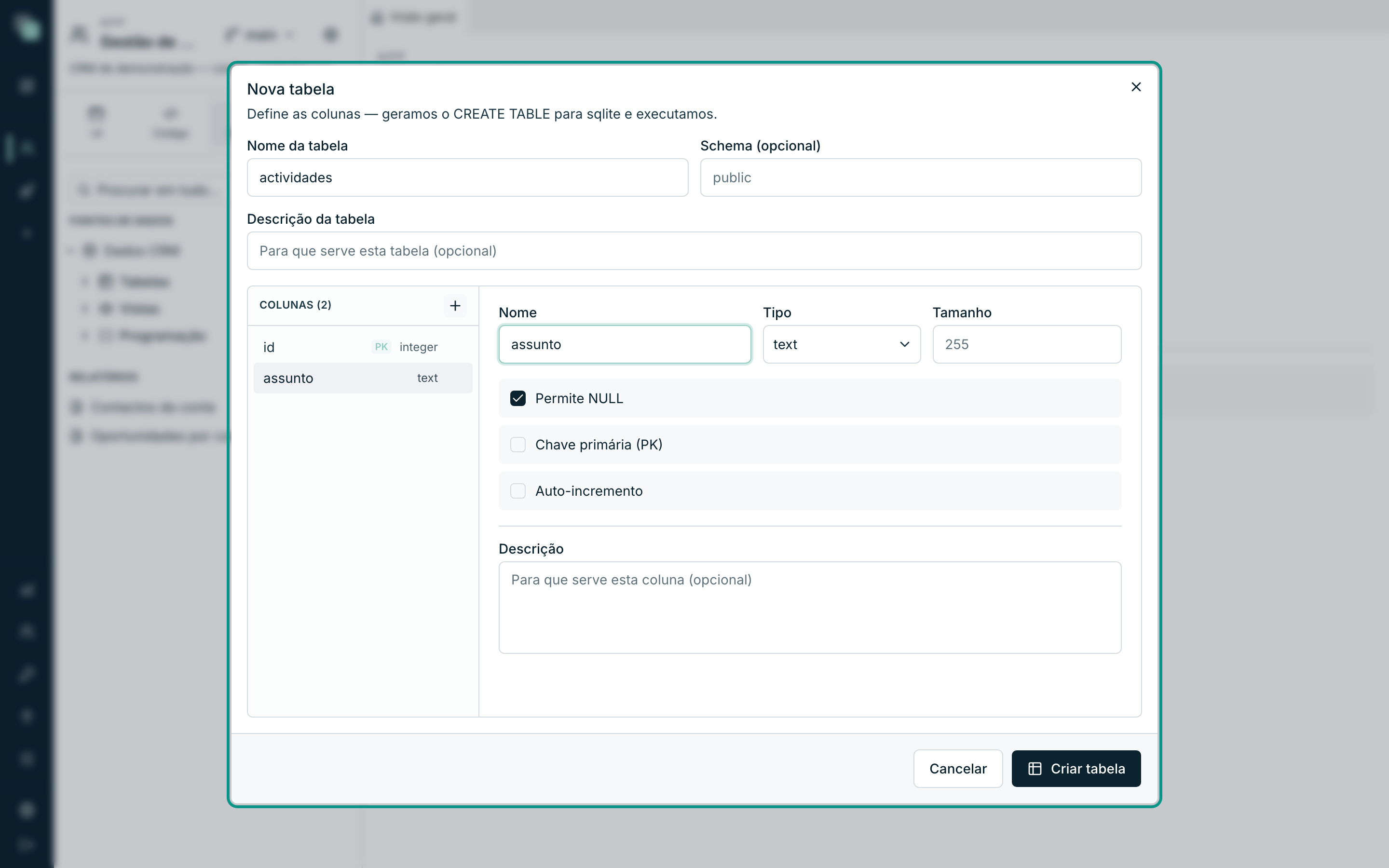Image resolution: width=1389 pixels, height=868 pixels.
Task: Click the COLUNAS (2) header
Action: [x=296, y=305]
